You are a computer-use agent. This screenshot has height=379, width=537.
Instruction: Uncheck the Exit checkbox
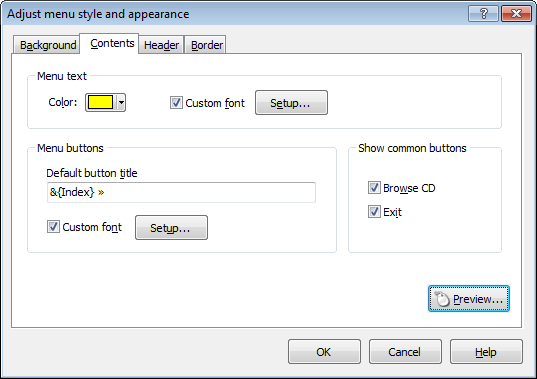coord(374,212)
